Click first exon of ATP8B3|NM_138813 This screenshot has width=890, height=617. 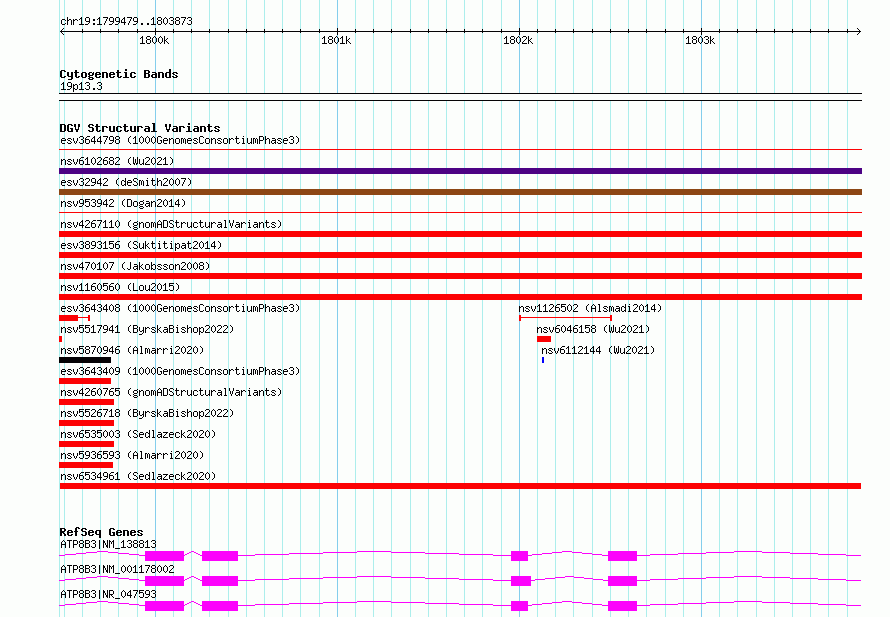tap(165, 556)
